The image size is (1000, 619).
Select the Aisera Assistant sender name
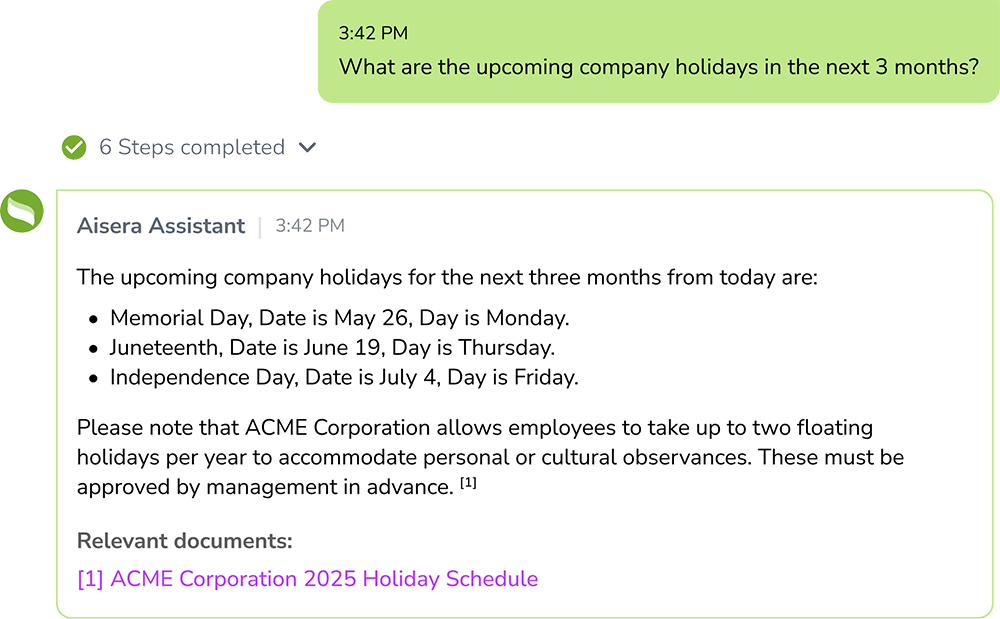(161, 226)
